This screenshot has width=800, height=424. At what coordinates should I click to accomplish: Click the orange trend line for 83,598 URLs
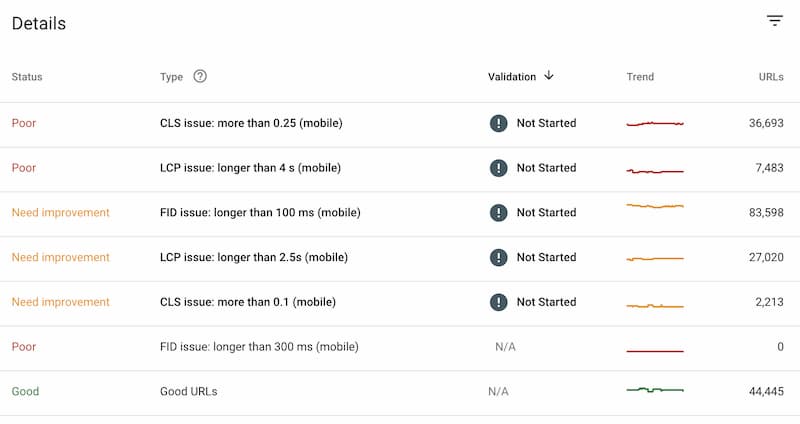point(655,206)
